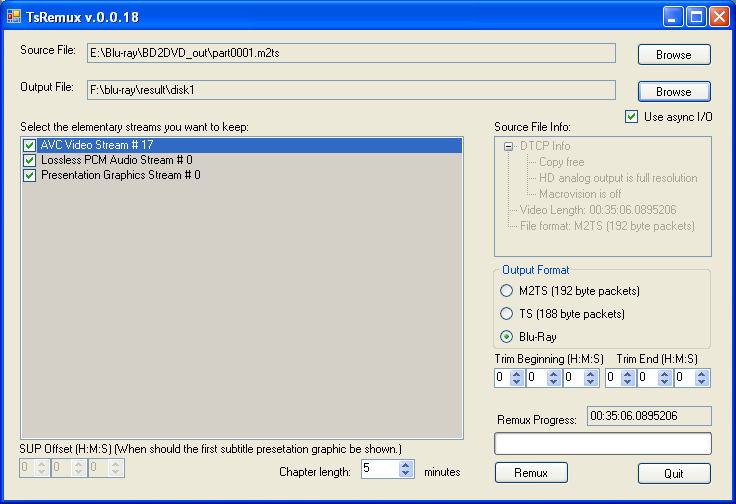Click the Chapter length value field
This screenshot has height=504, width=736.
point(381,469)
